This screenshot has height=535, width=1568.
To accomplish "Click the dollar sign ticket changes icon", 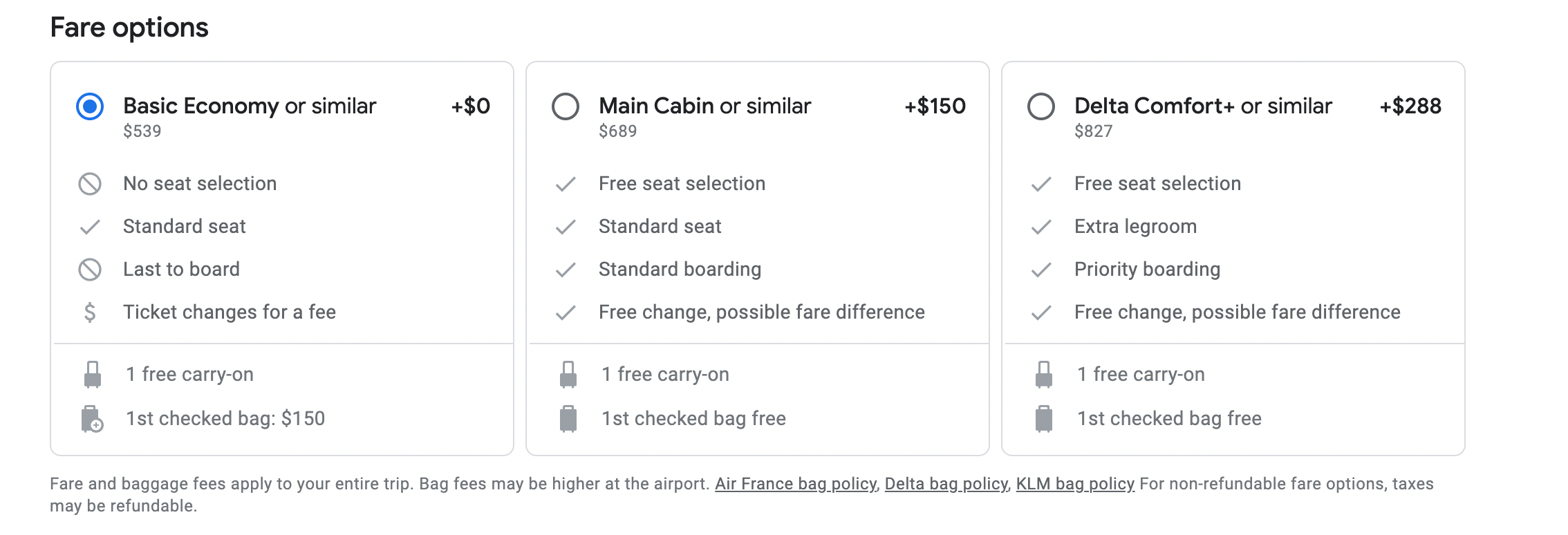I will (x=90, y=312).
